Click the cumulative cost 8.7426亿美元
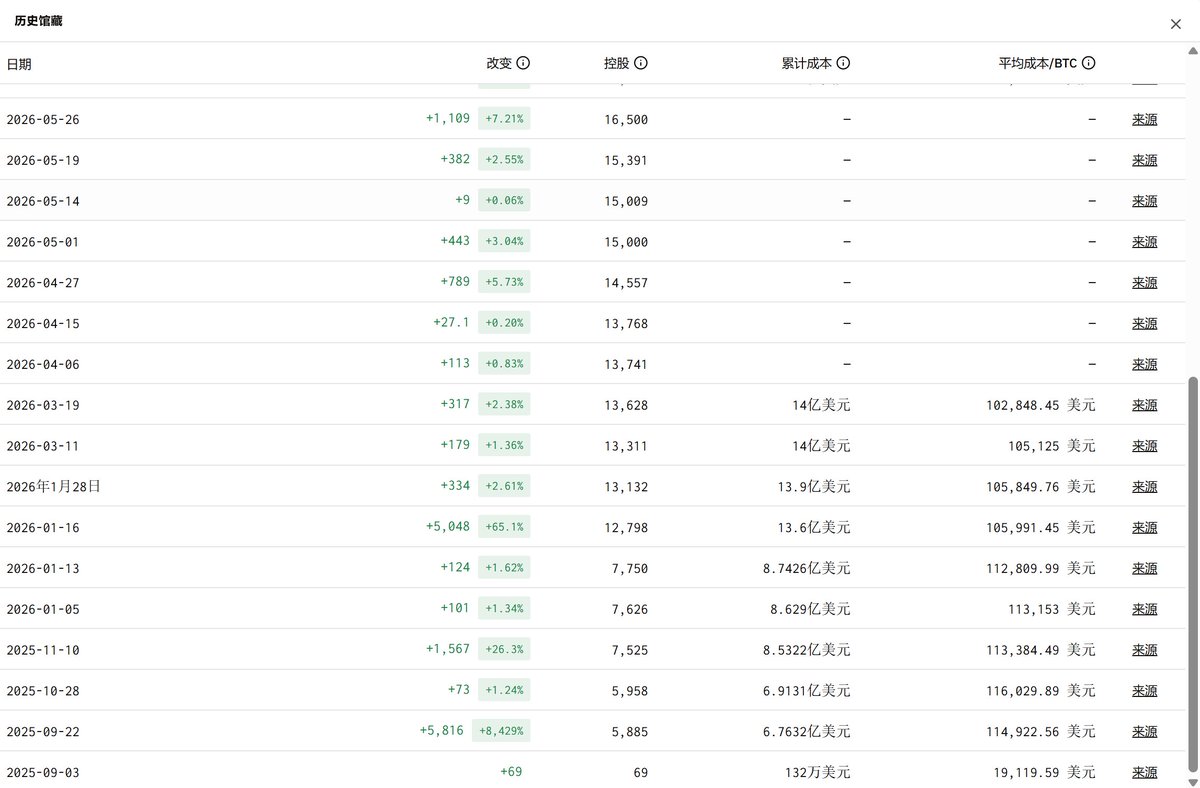 coord(807,569)
